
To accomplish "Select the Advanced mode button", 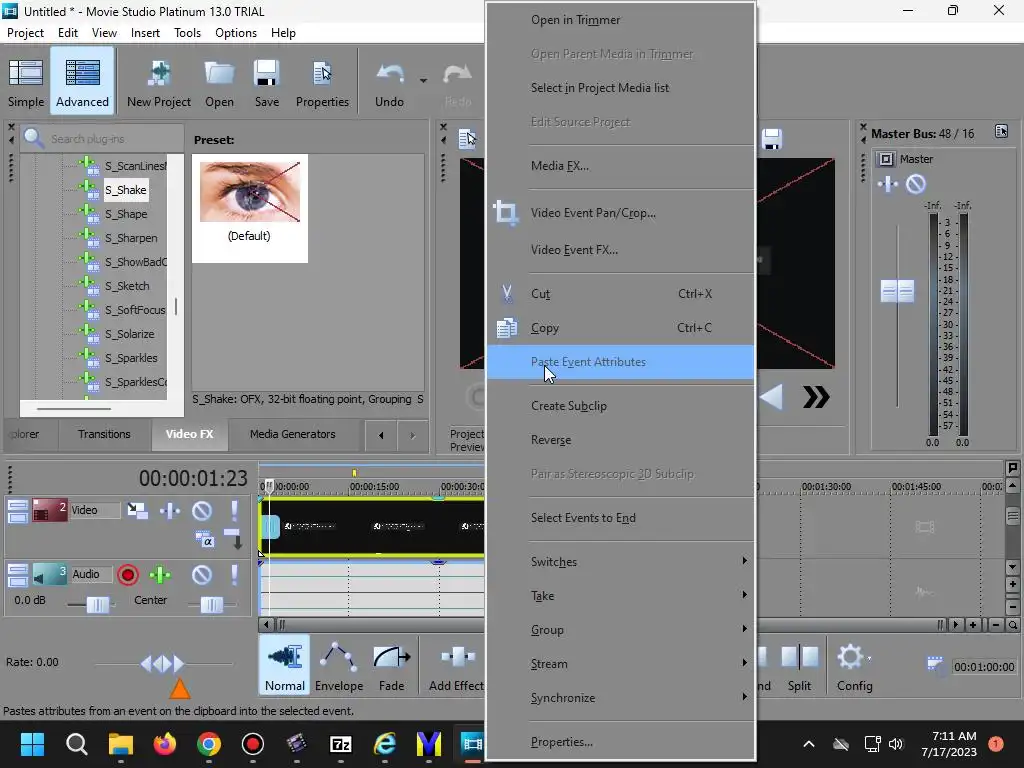I will (x=82, y=82).
